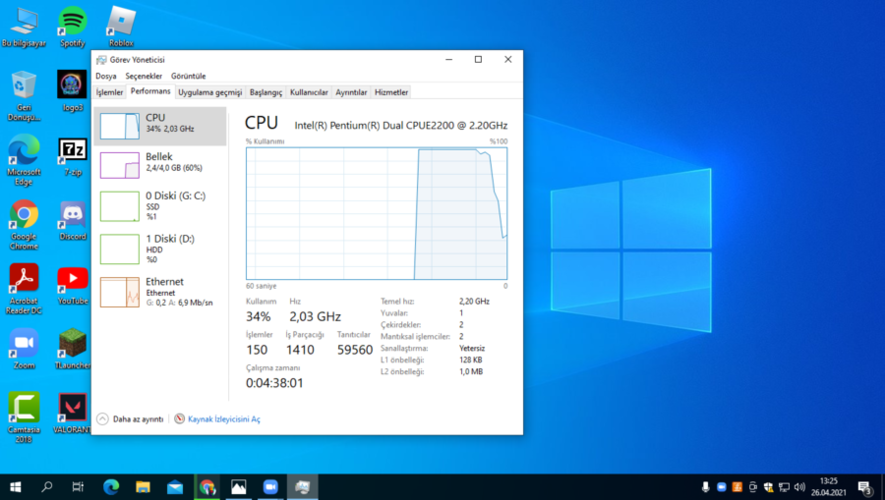Switch to Zoom on the taskbar
This screenshot has height=500, width=885.
click(x=270, y=486)
